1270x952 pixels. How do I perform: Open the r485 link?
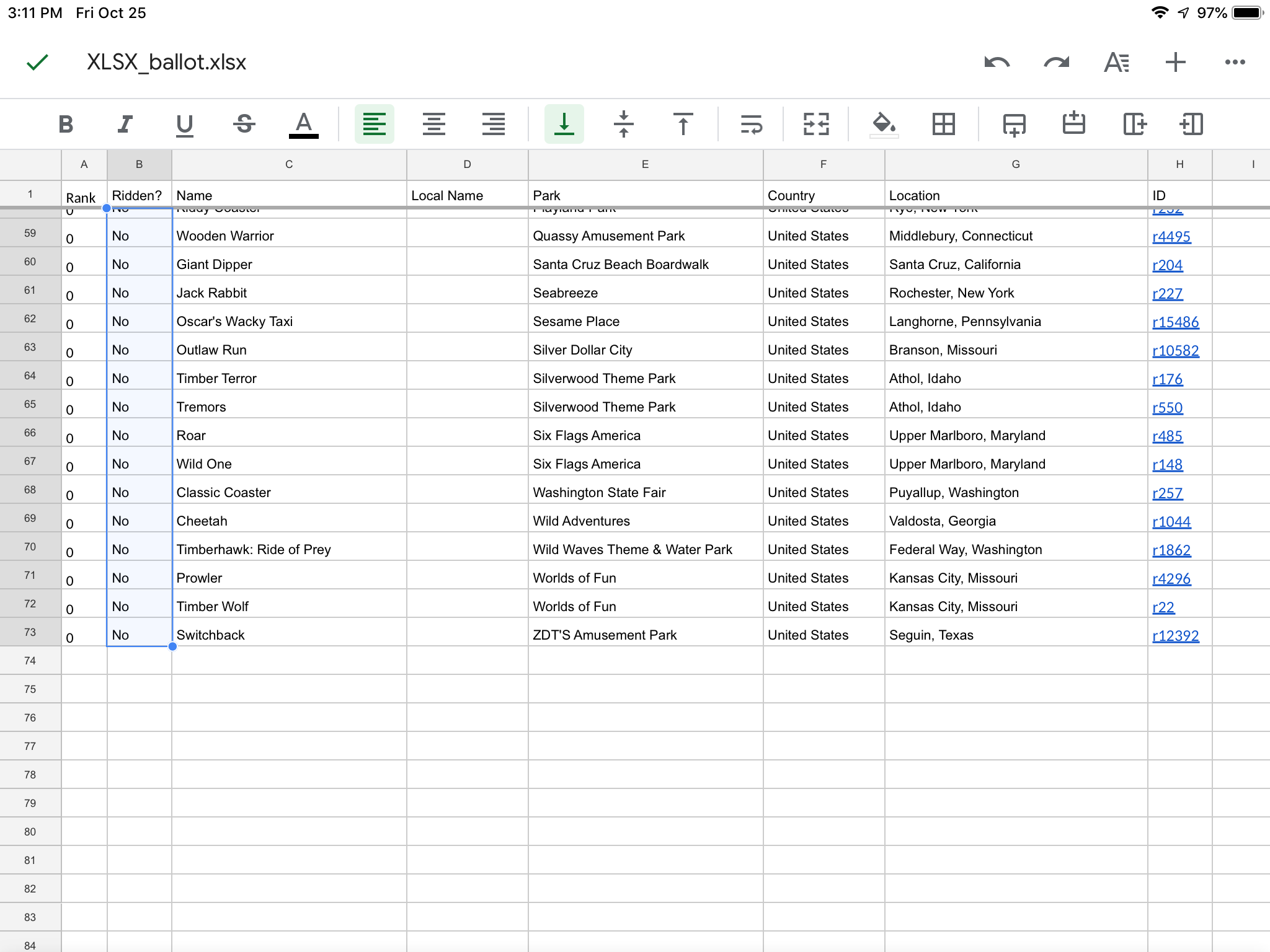click(x=1168, y=436)
